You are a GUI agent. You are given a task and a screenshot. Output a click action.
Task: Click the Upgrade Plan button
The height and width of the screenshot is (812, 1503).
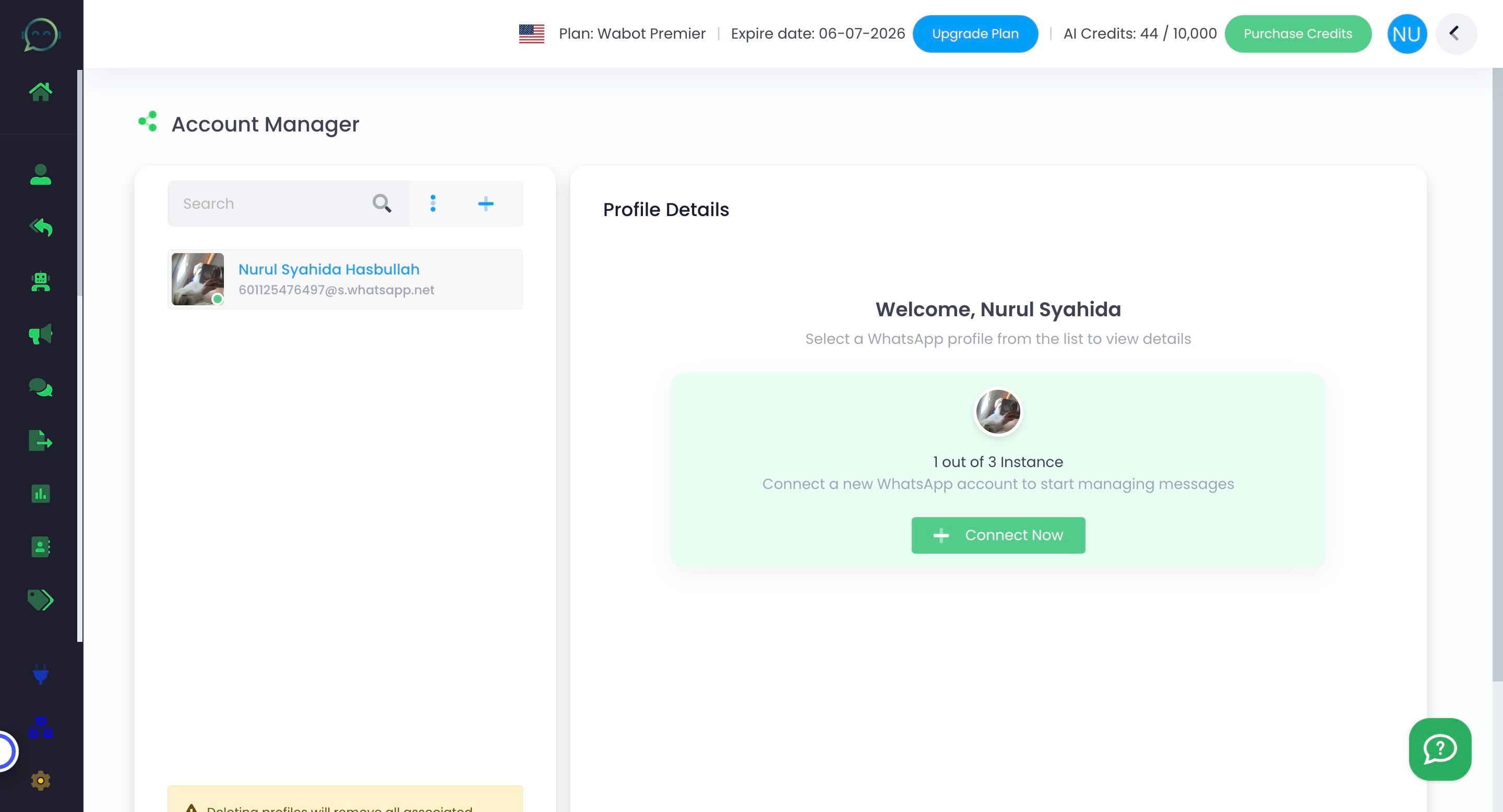(974, 34)
